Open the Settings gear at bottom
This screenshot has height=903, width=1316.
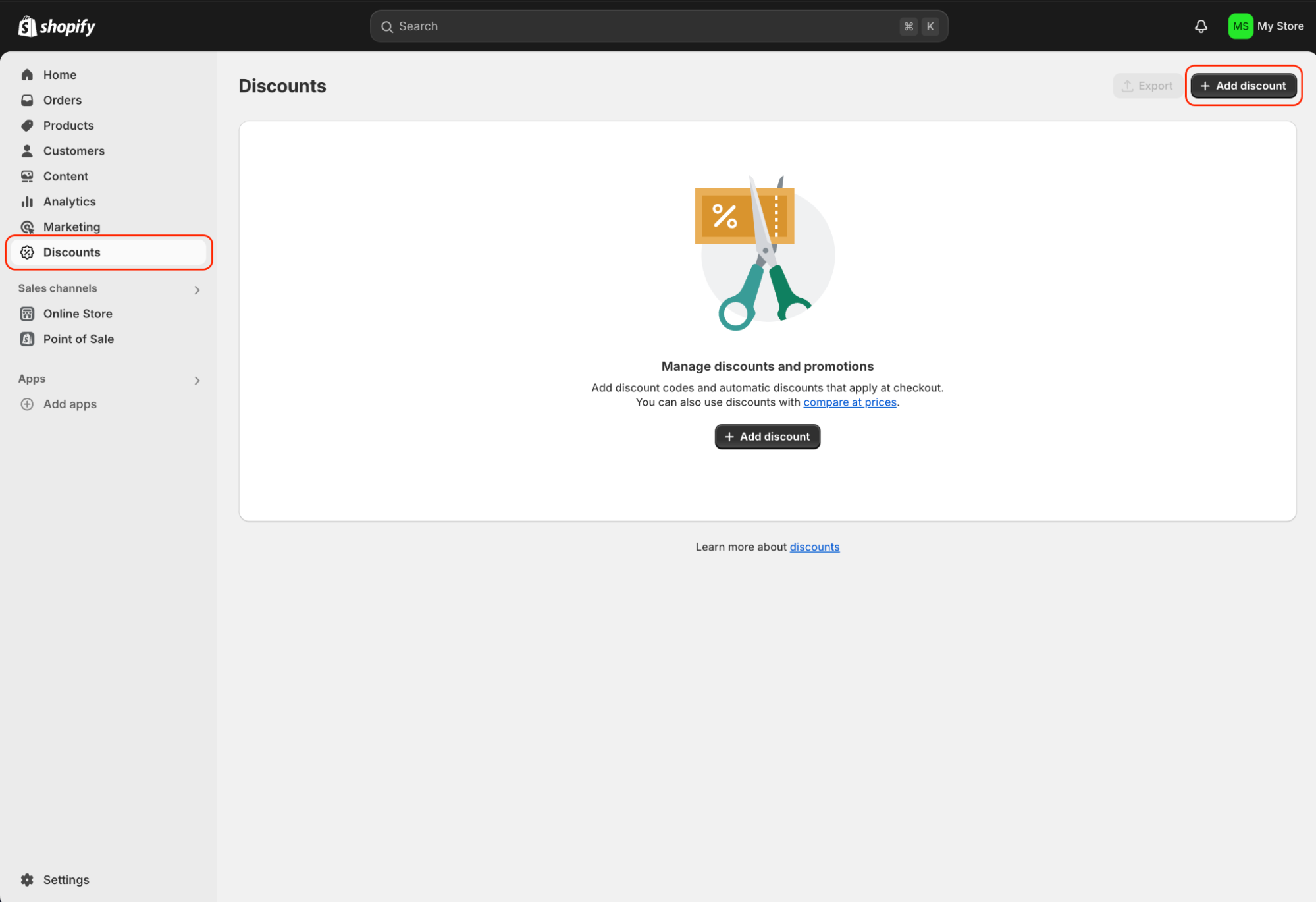click(x=27, y=879)
